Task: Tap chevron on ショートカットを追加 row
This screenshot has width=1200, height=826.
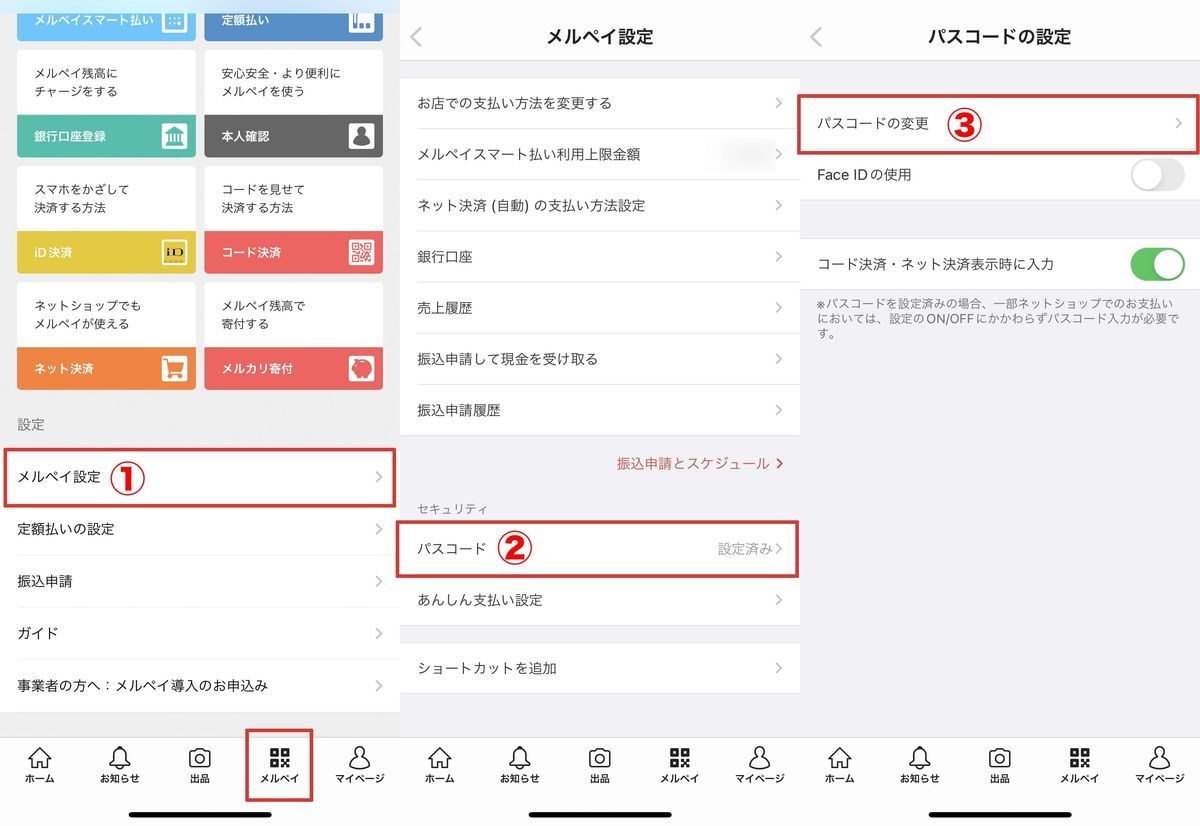Action: (778, 668)
